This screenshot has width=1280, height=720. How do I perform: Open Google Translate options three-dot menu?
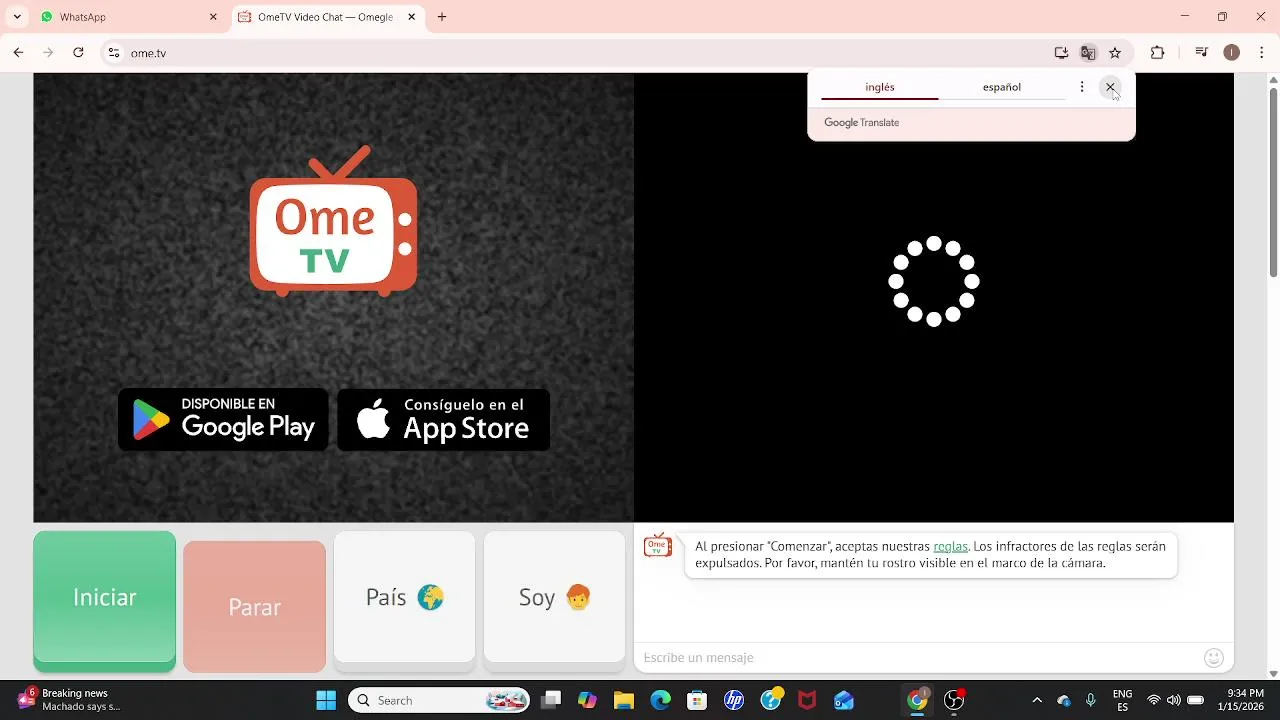pos(1082,87)
